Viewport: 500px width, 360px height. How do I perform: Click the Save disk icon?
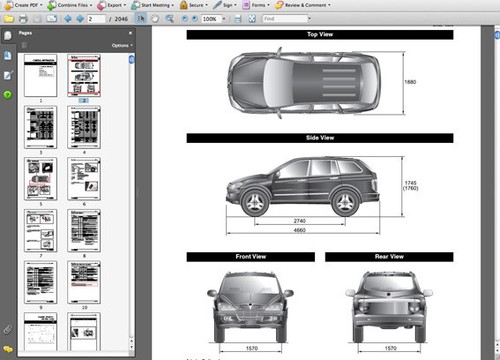[x=37, y=19]
